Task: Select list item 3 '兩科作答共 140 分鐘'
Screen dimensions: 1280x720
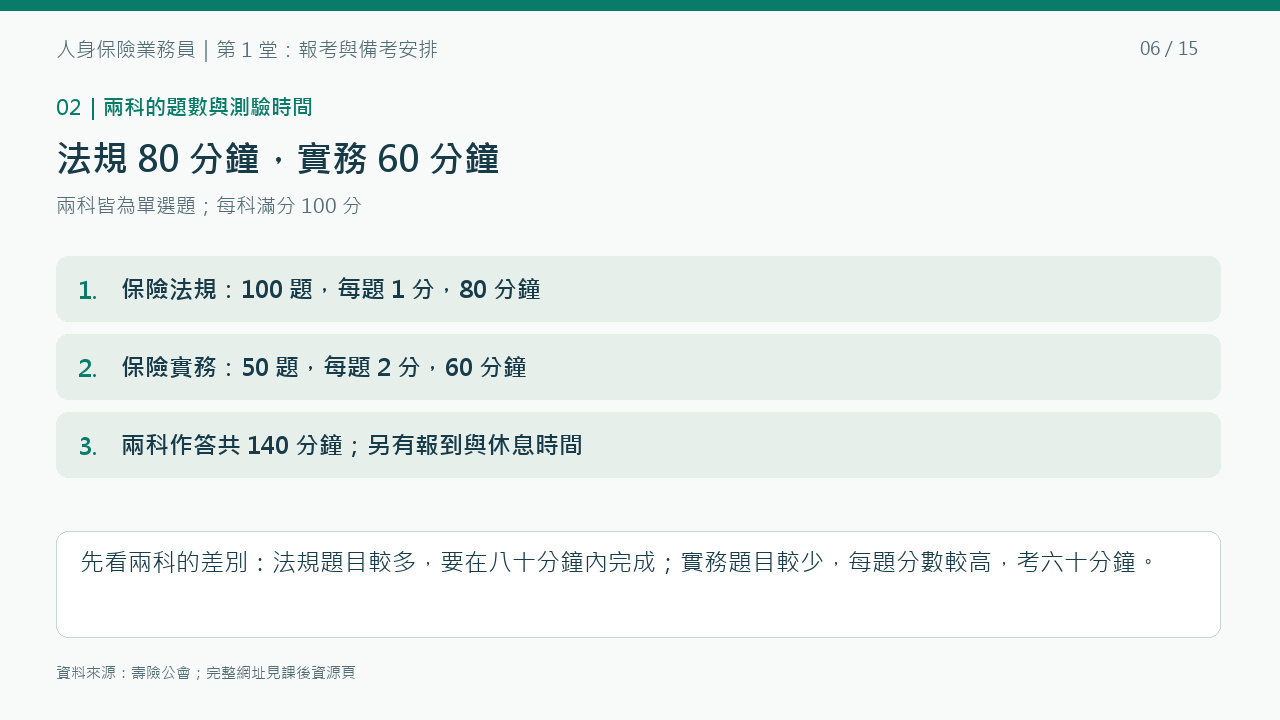Action: tap(638, 445)
